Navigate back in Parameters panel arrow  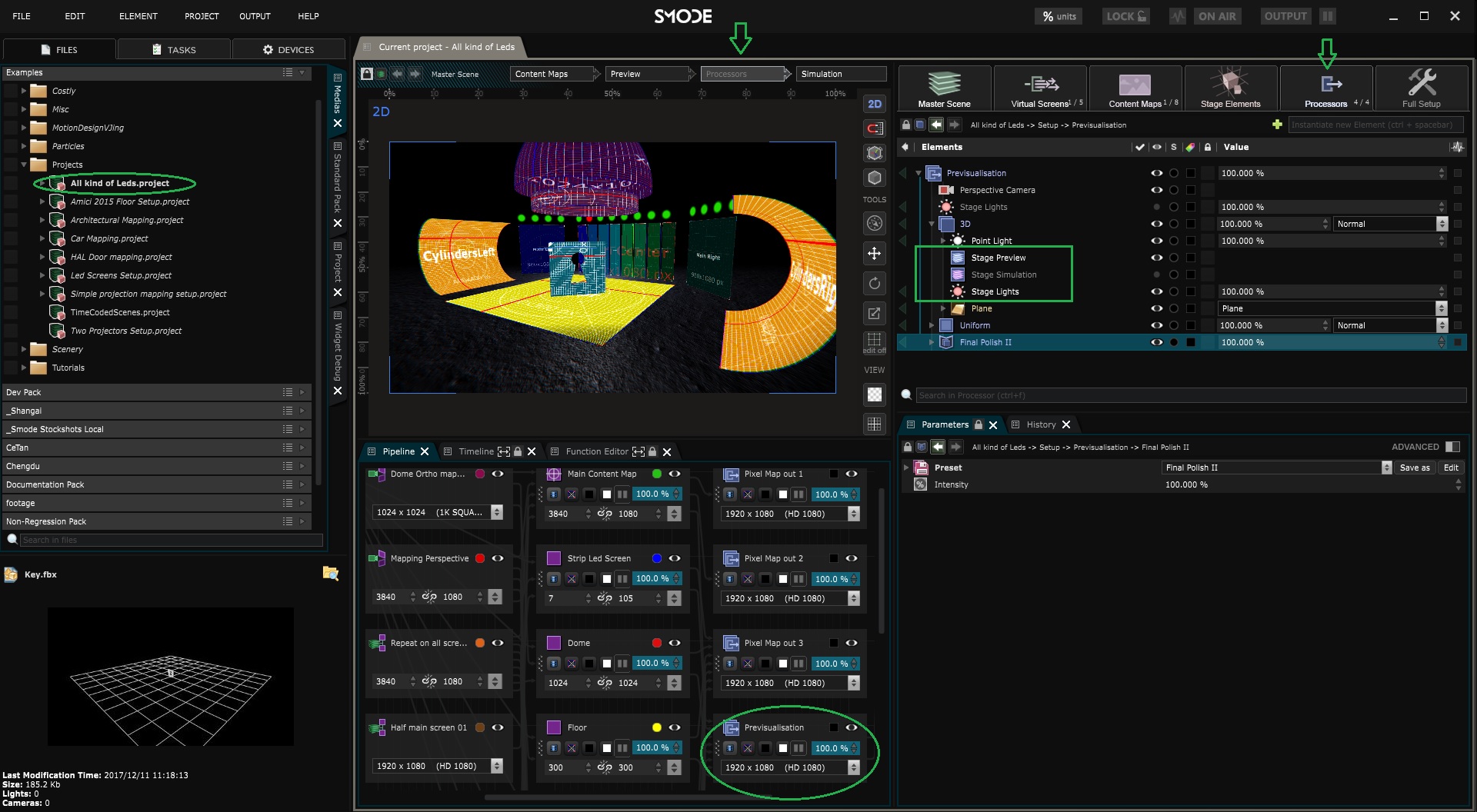(x=938, y=447)
